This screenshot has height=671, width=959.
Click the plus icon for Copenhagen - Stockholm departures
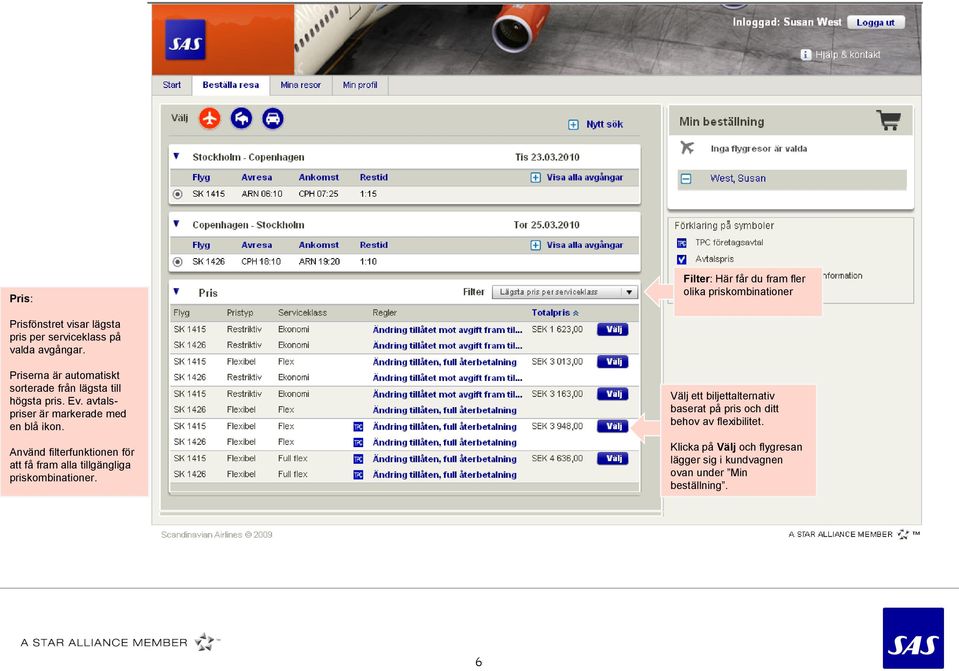click(x=536, y=245)
